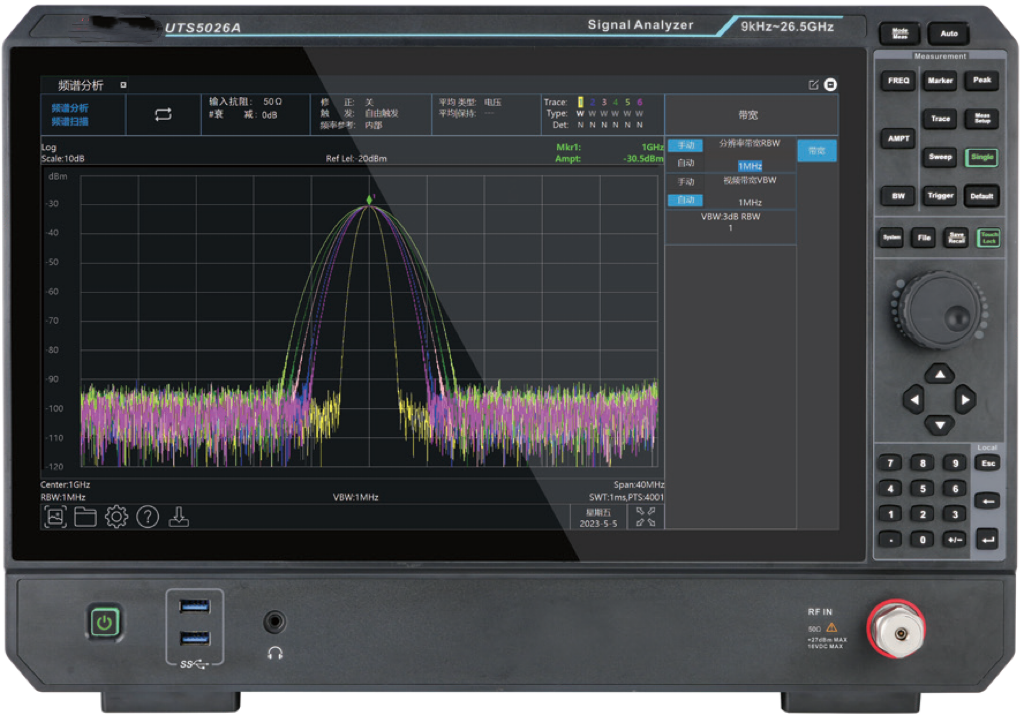Open the file folder icon on screen
Image resolution: width=1024 pixels, height=719 pixels.
pos(85,517)
